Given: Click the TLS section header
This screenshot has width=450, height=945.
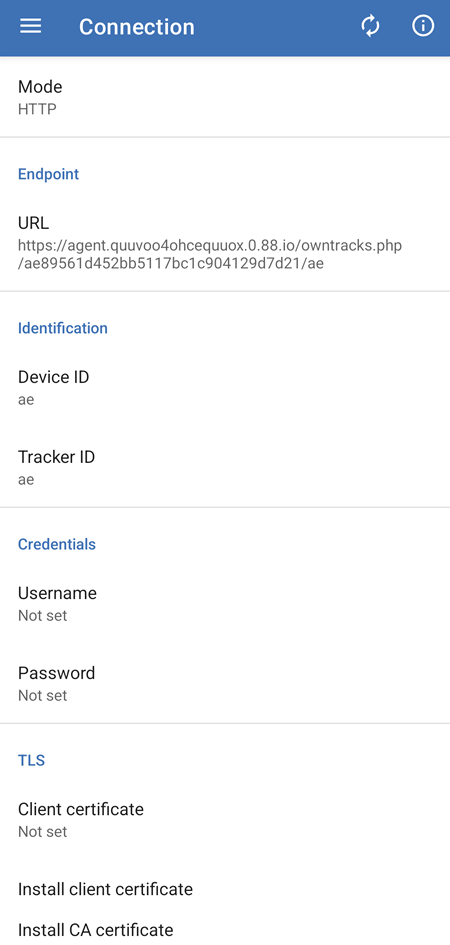Looking at the screenshot, I should click(31, 761).
